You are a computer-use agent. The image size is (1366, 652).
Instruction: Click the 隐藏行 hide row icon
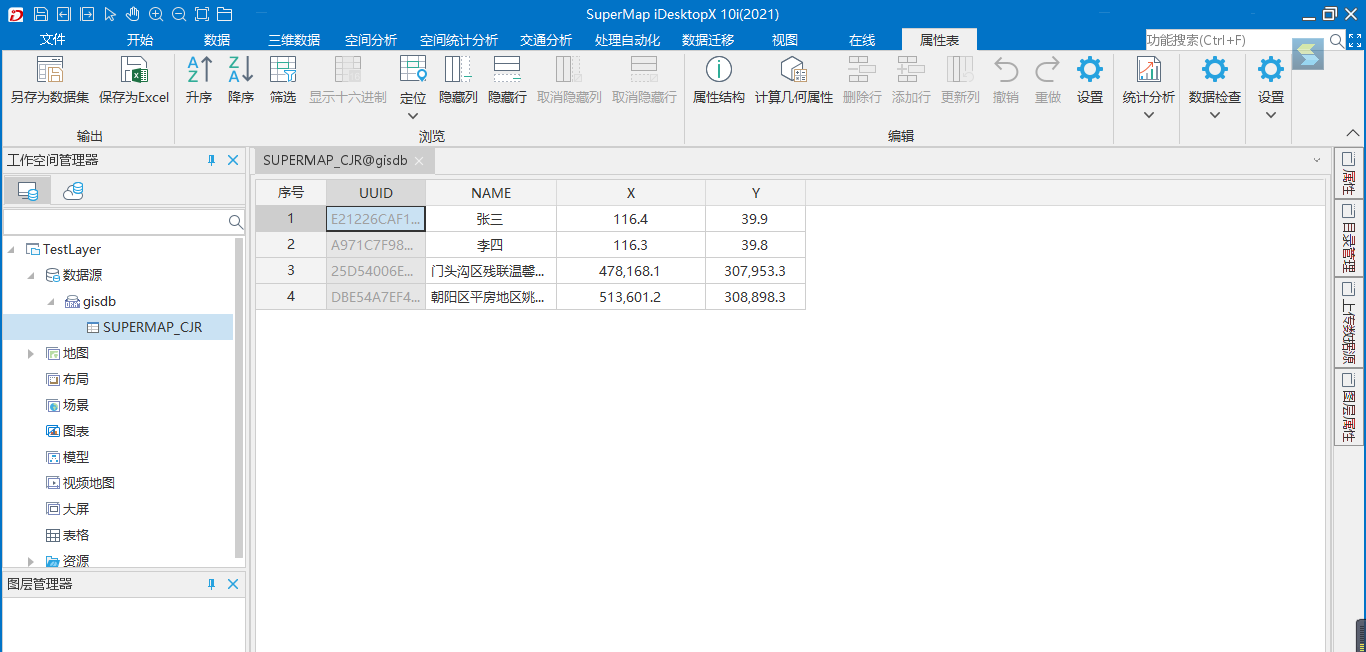(507, 69)
